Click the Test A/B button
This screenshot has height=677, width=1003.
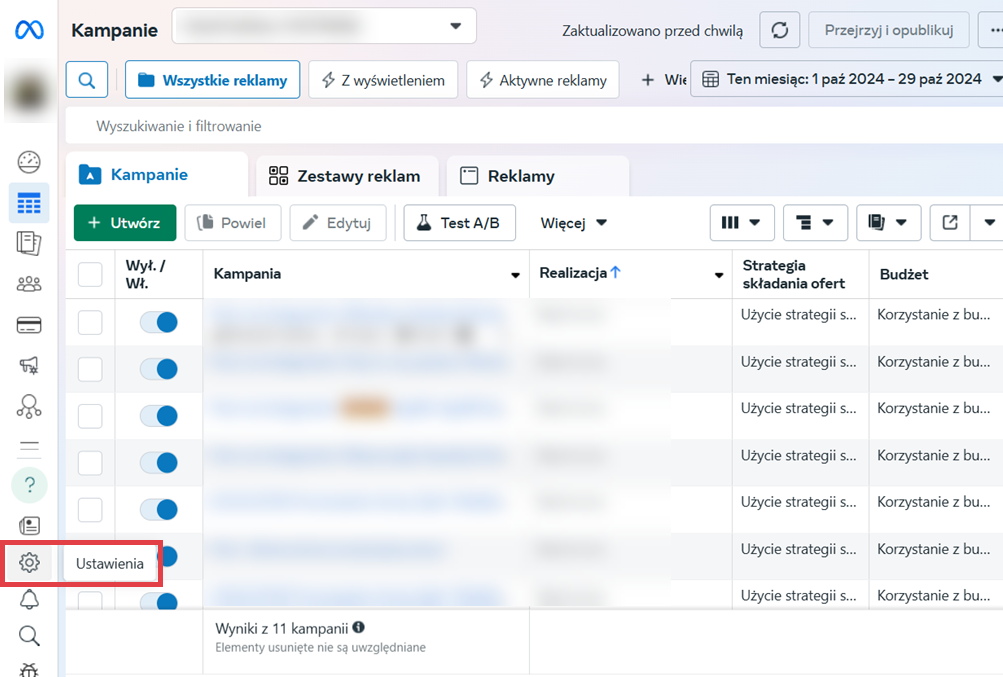click(459, 223)
